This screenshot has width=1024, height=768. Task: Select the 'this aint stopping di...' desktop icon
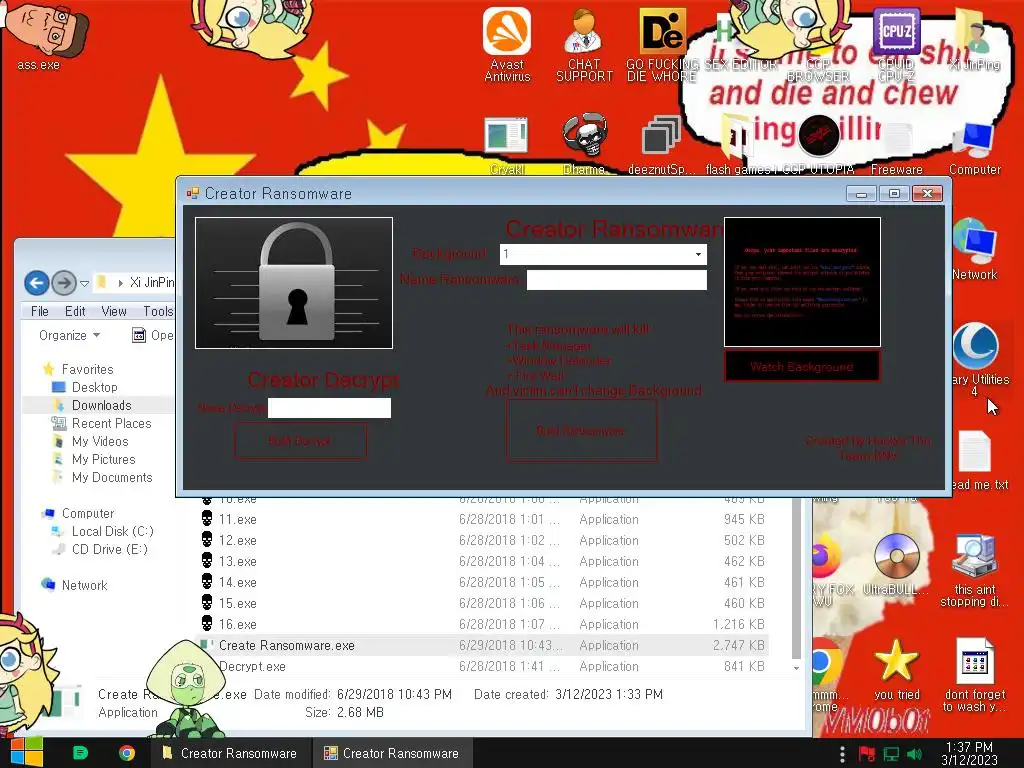click(975, 570)
